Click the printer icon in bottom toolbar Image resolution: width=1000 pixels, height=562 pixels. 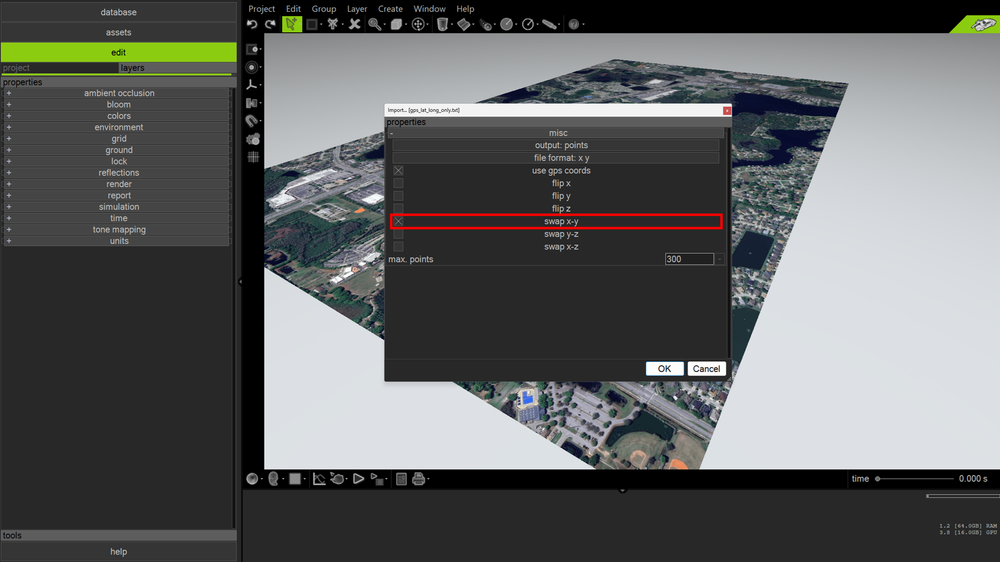(x=419, y=479)
